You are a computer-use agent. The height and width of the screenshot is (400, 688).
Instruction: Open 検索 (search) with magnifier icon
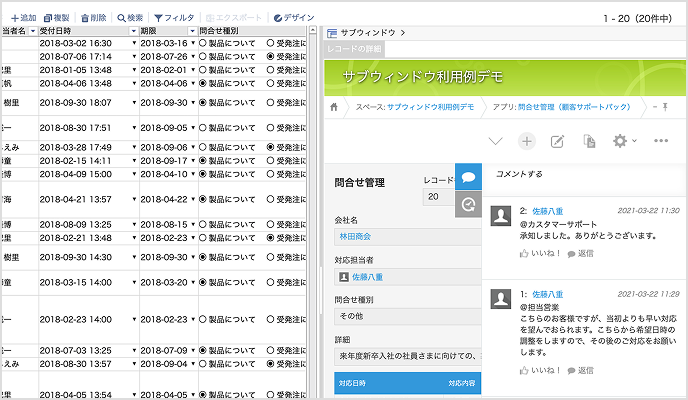pos(128,18)
